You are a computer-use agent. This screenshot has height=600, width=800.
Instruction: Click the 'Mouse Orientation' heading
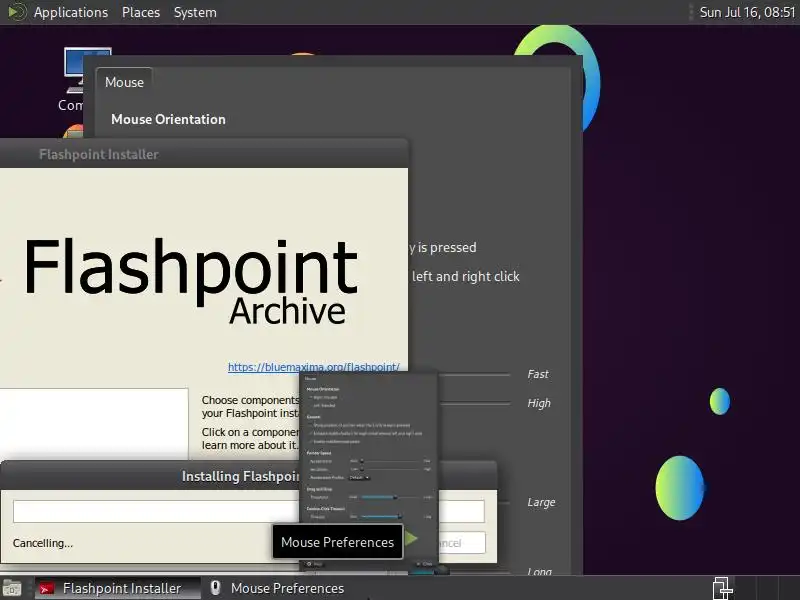[x=168, y=119]
